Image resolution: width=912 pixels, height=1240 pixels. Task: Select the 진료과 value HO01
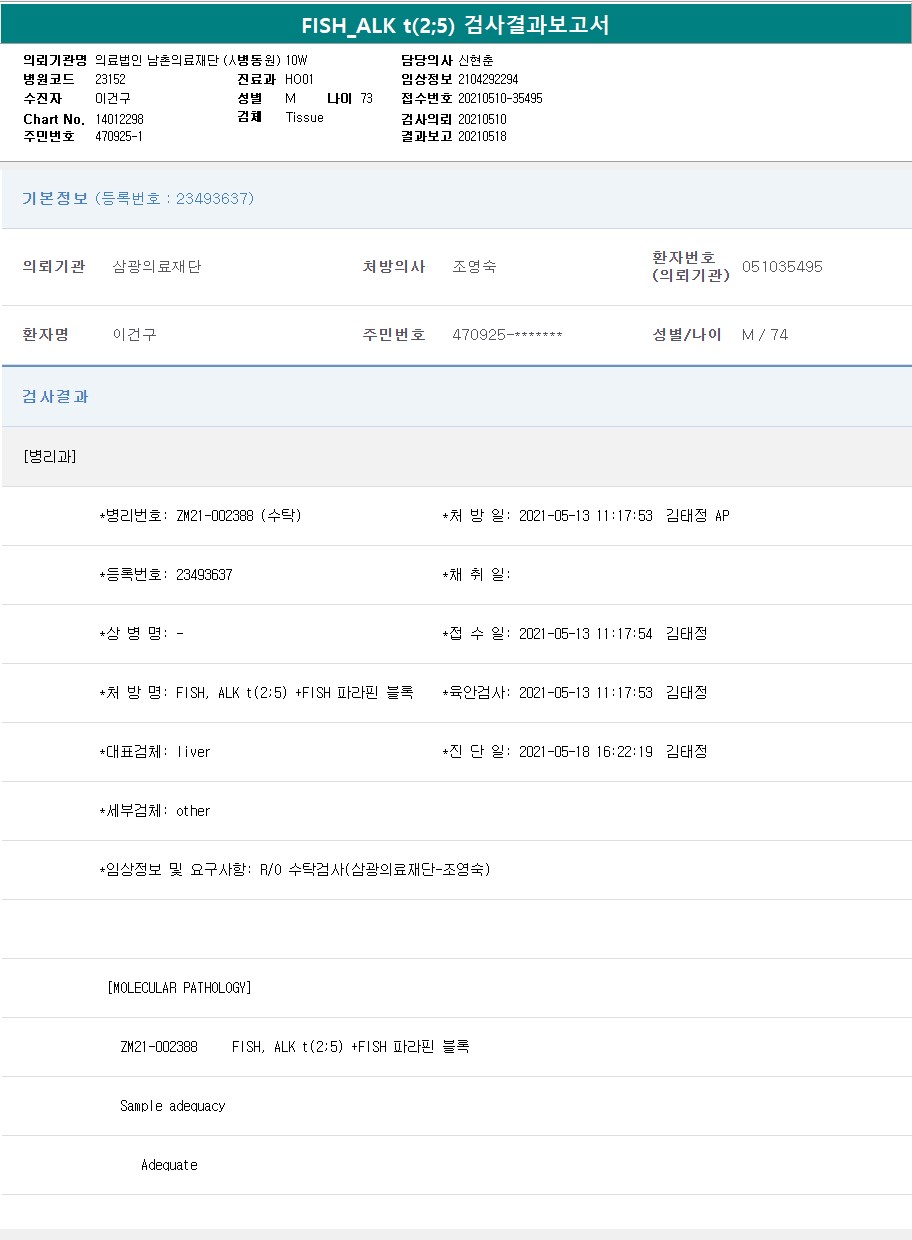click(299, 79)
